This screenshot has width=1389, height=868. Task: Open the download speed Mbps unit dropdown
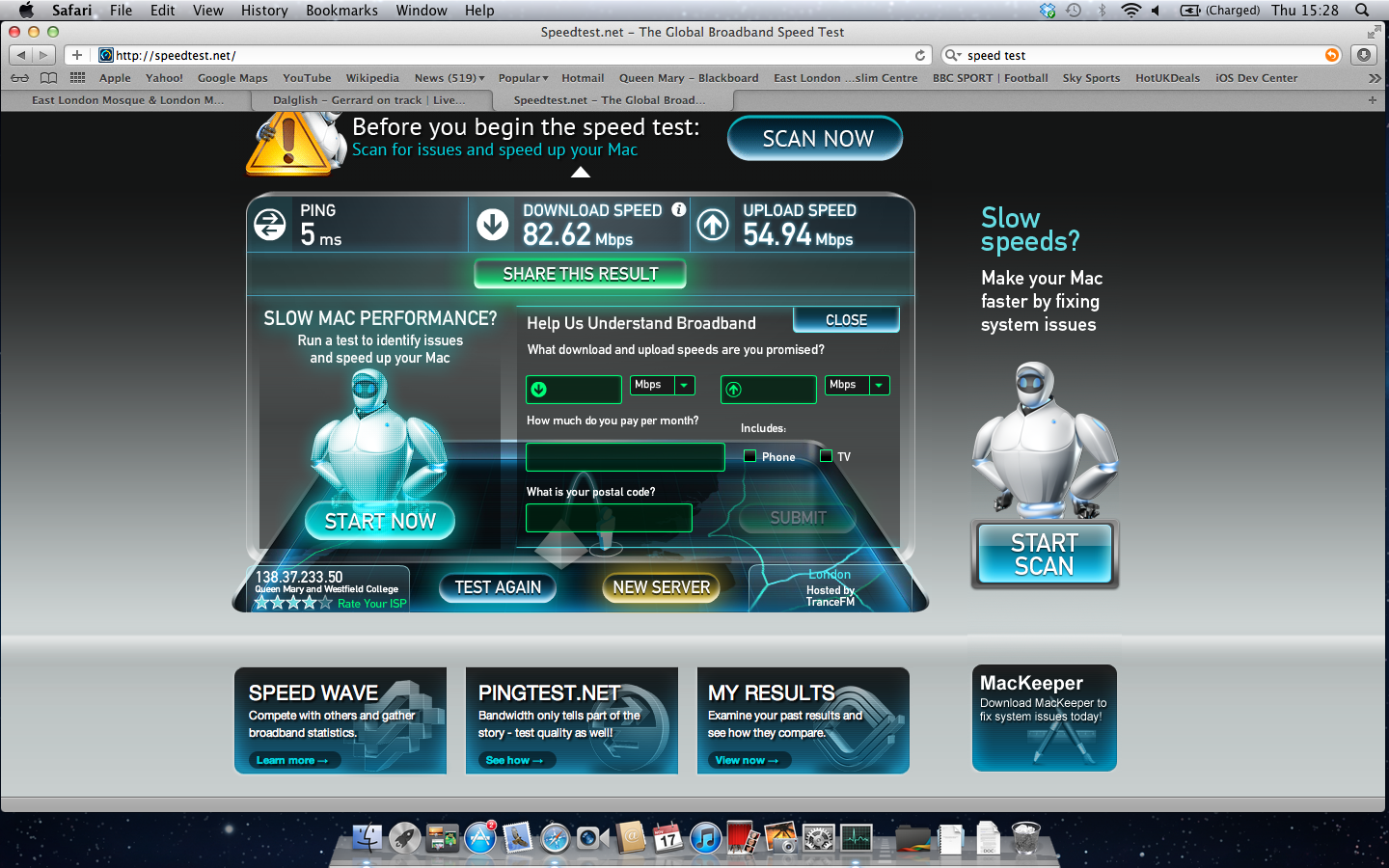tap(685, 385)
